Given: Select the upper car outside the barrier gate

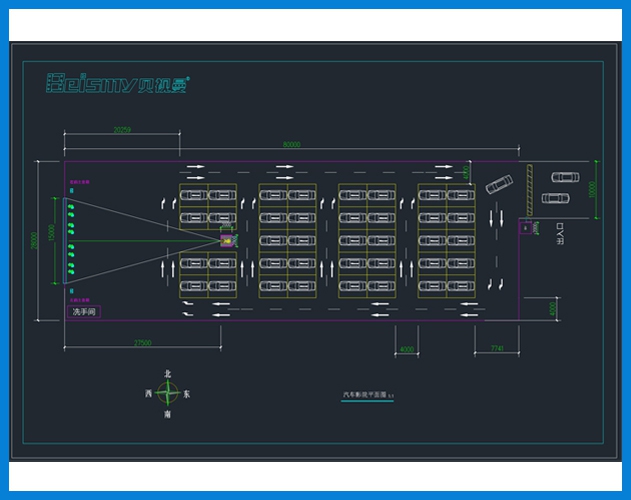Looking at the screenshot, I should (x=565, y=177).
